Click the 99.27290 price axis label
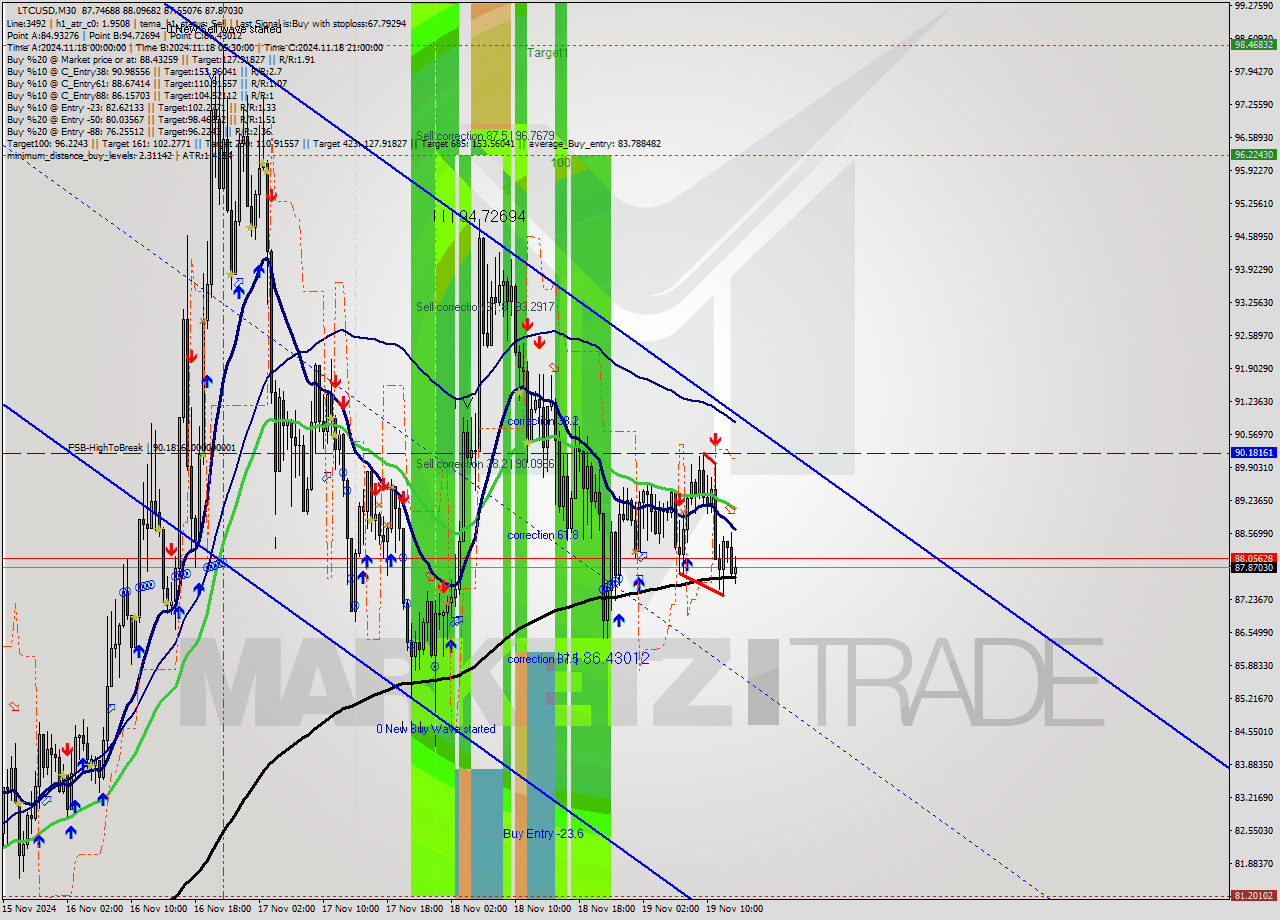1280x920 pixels. [x=1253, y=6]
